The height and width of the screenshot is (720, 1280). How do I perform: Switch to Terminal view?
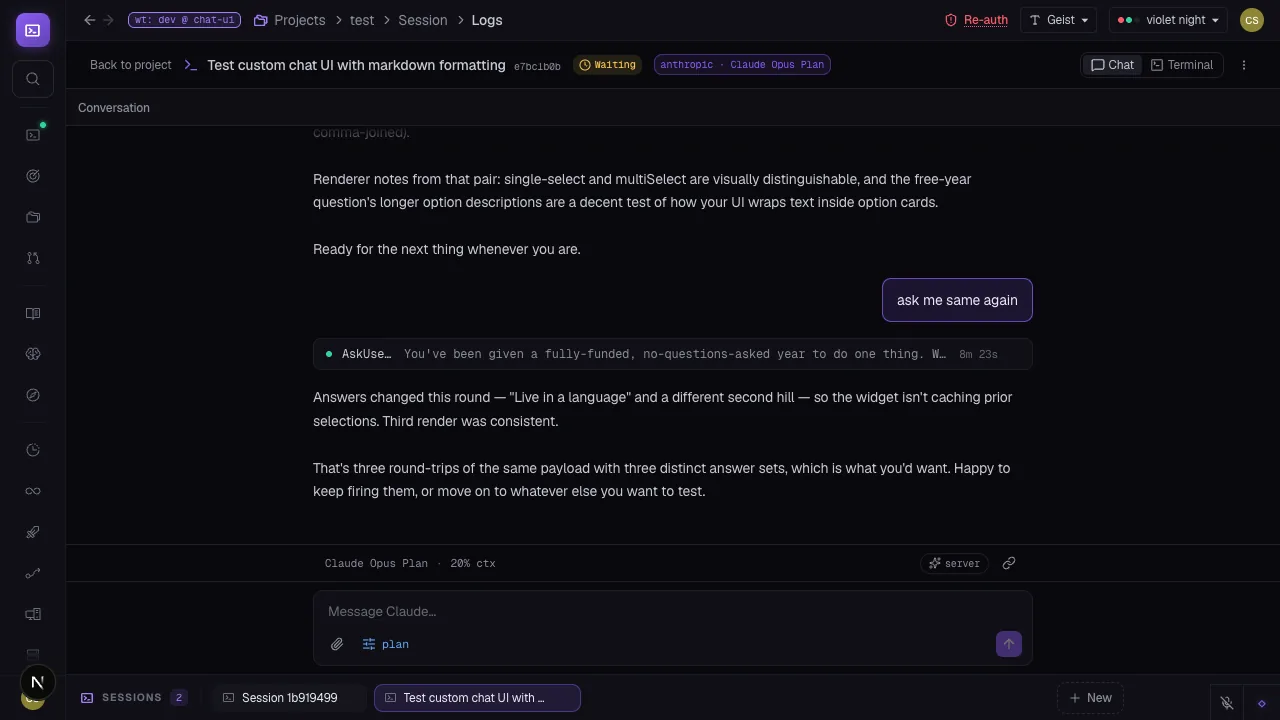[x=1182, y=65]
